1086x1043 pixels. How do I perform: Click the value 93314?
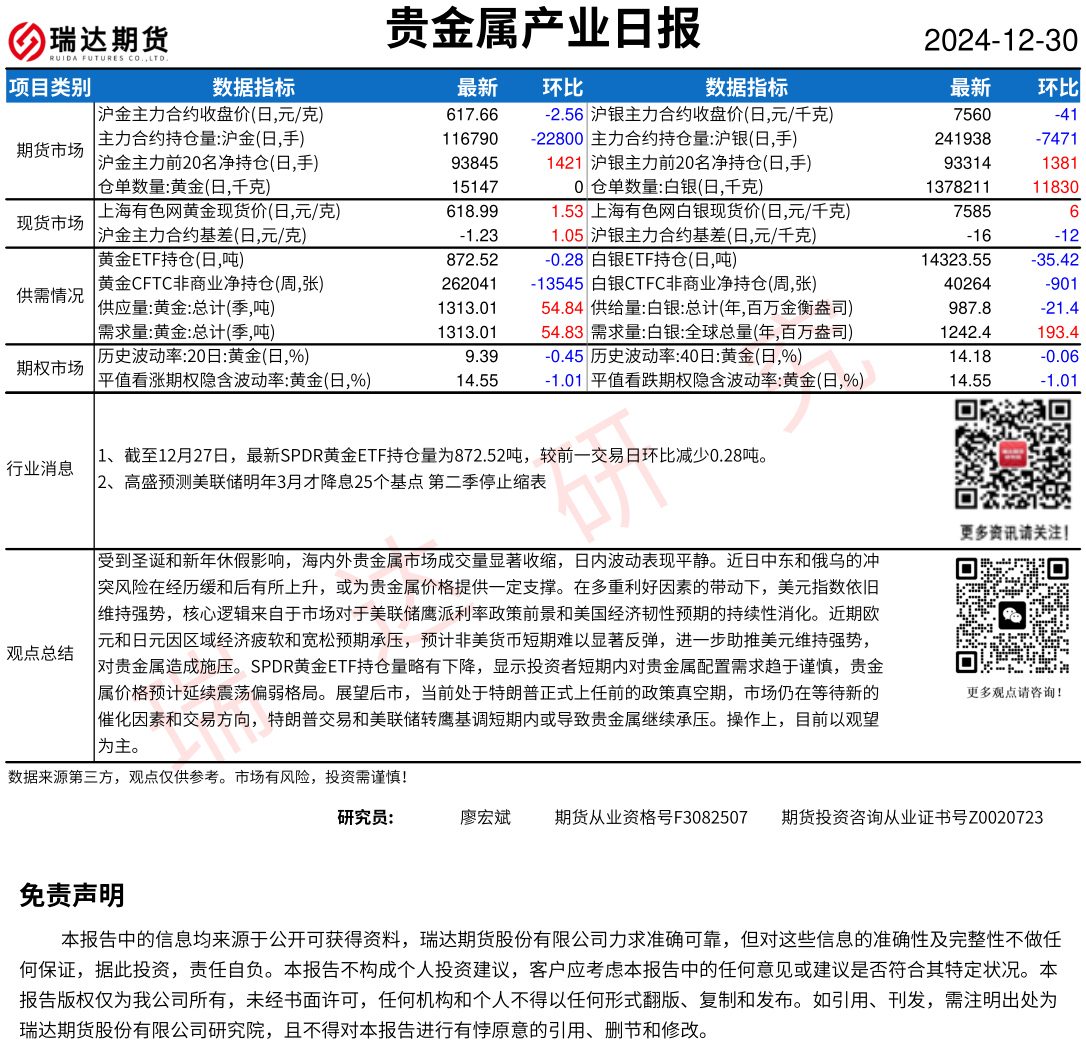click(968, 163)
